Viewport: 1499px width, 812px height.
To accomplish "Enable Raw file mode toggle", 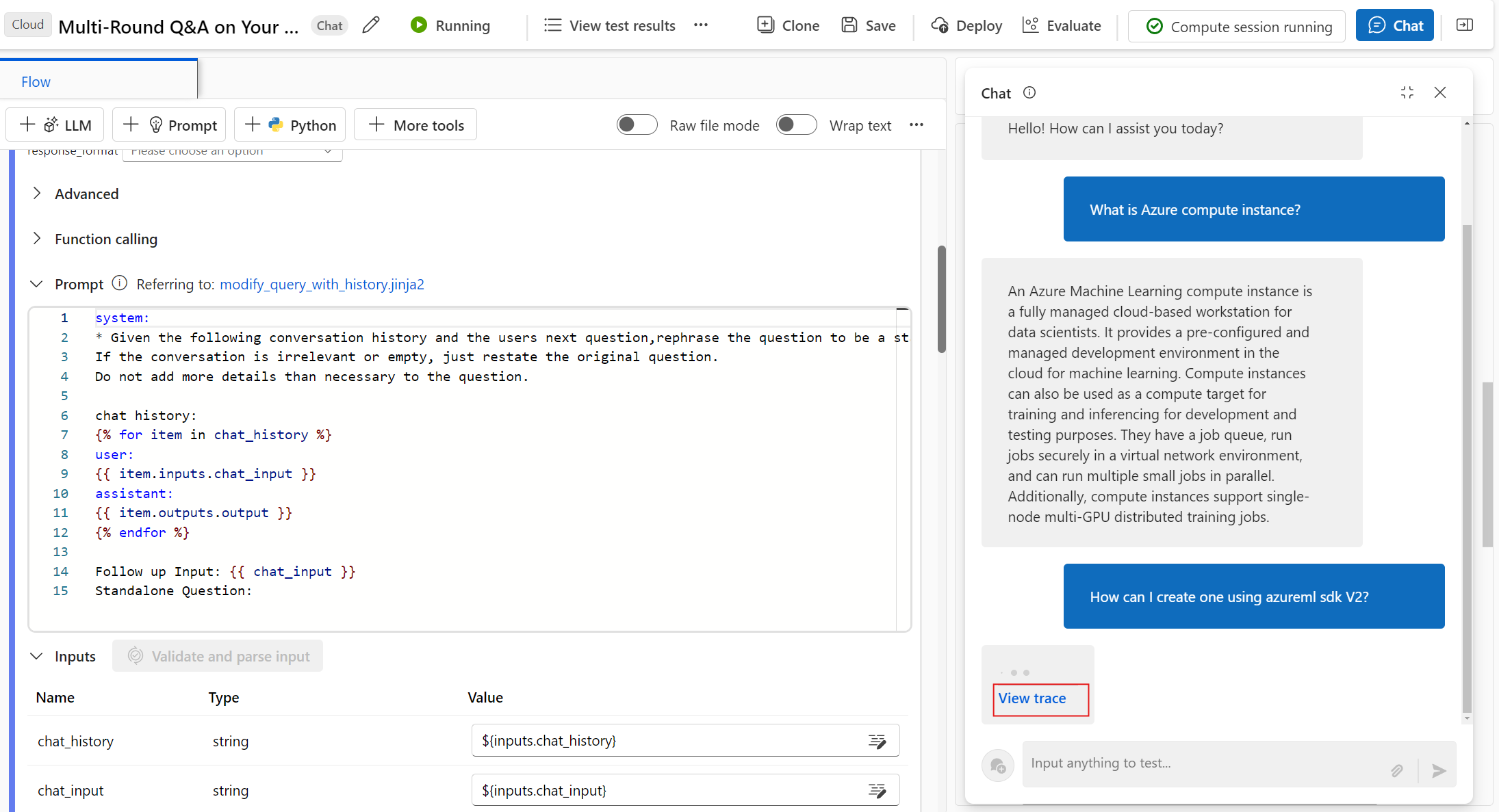I will pyautogui.click(x=637, y=125).
